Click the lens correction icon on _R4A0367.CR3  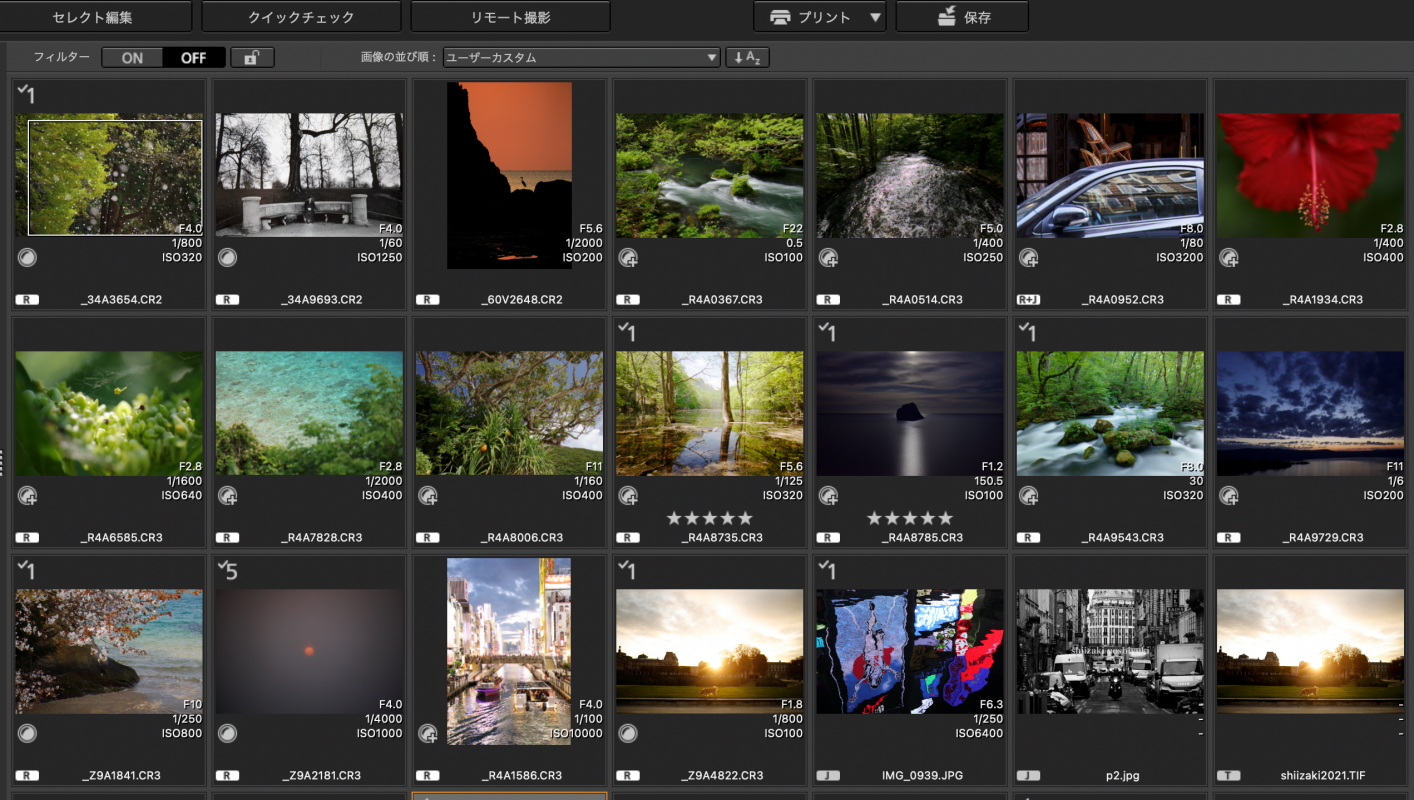point(628,258)
